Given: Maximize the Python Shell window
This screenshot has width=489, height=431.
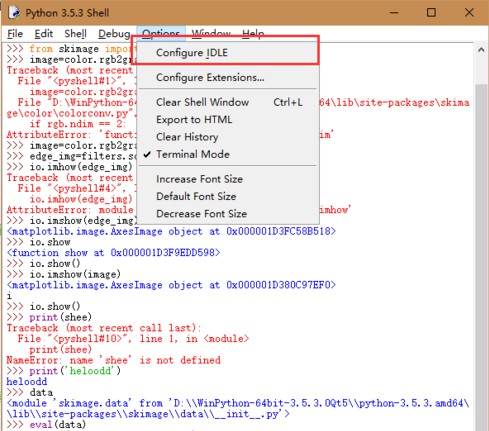Looking at the screenshot, I should [x=431, y=13].
